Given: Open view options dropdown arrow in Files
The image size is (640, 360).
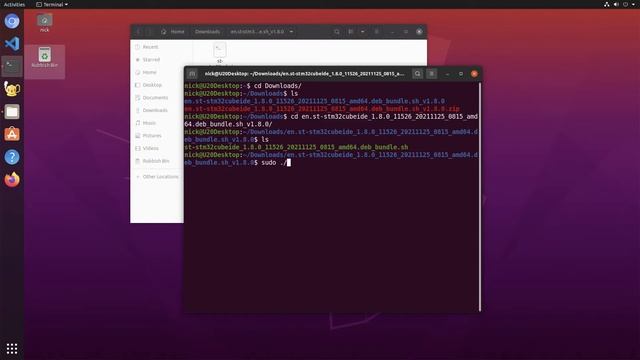Looking at the screenshot, I should tap(362, 31).
